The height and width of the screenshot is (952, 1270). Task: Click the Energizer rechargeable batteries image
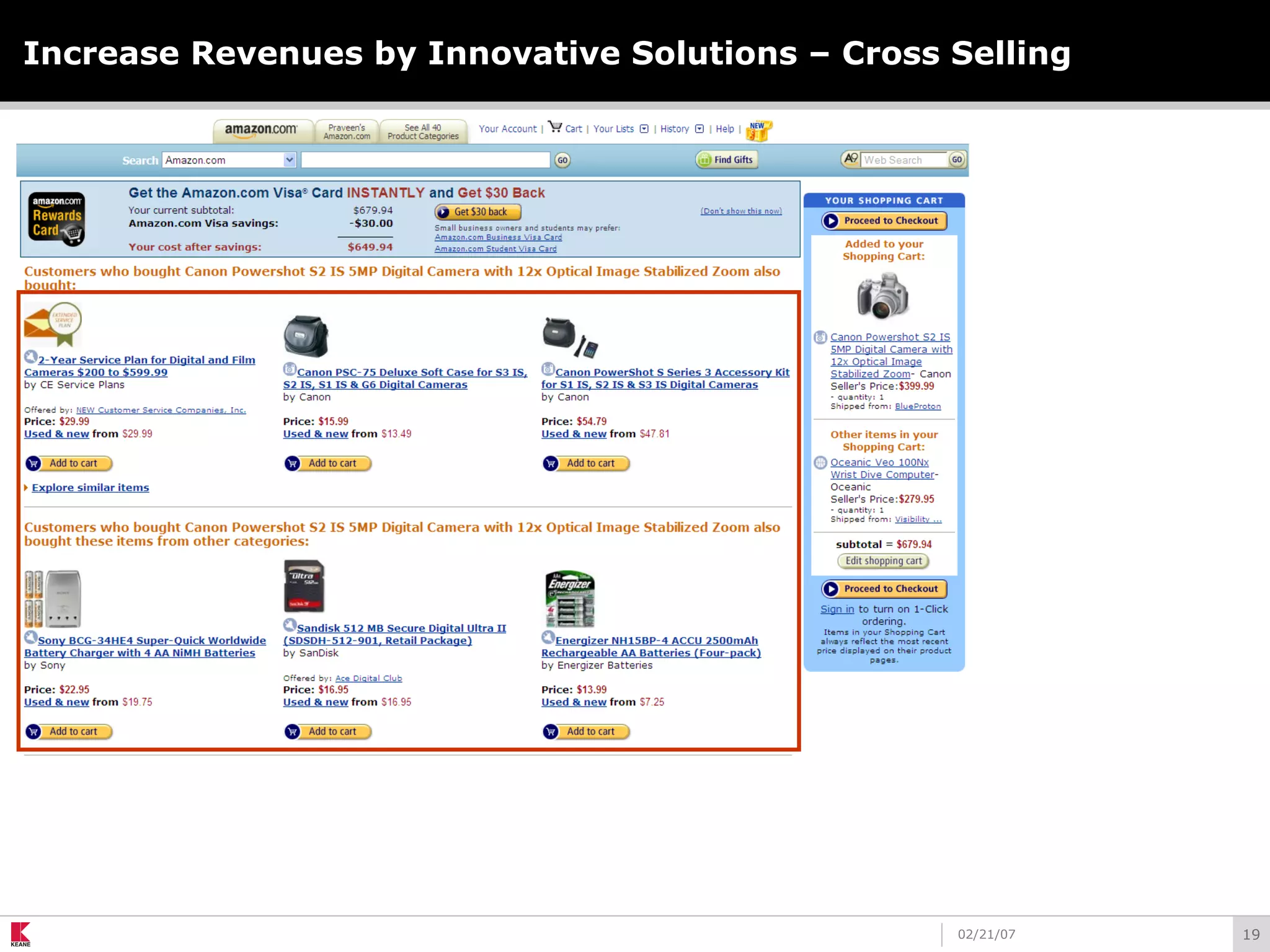pyautogui.click(x=570, y=599)
